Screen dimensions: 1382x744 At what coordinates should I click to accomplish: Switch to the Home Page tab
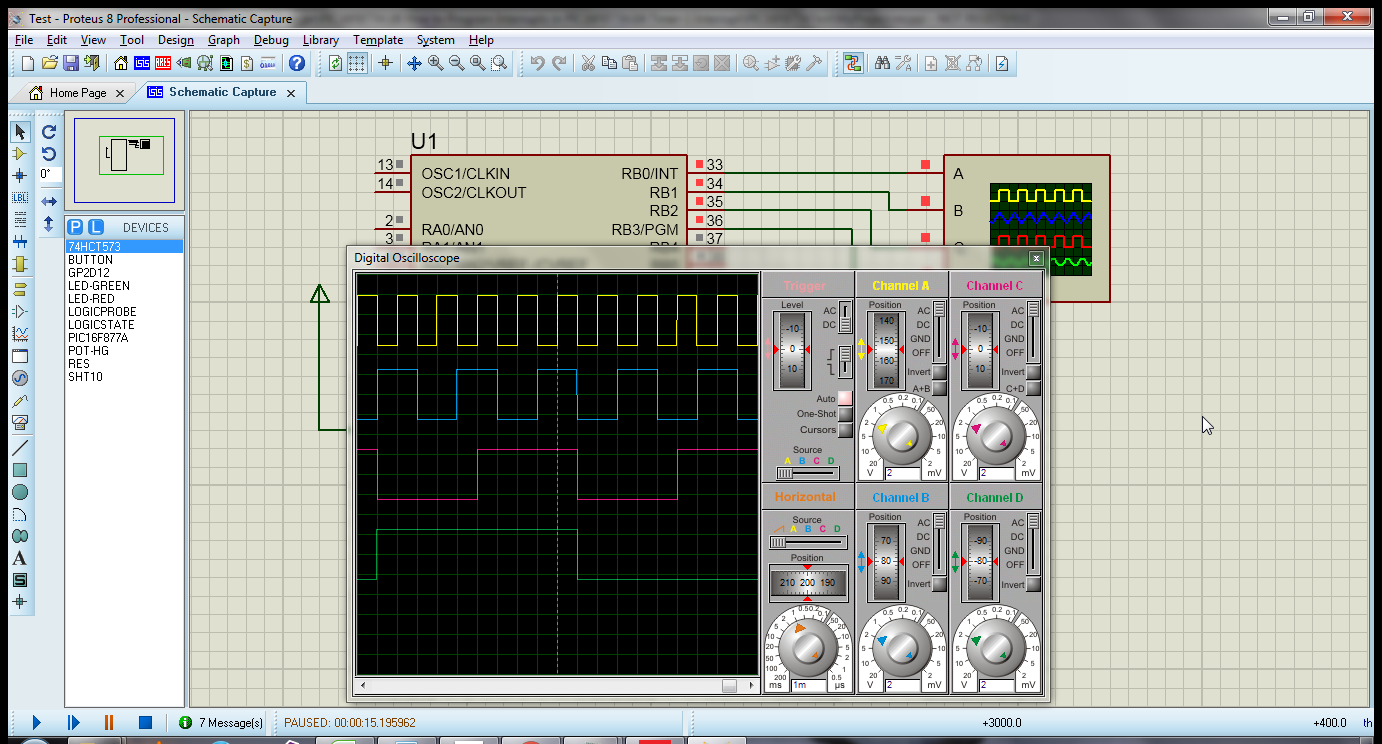coord(75,92)
